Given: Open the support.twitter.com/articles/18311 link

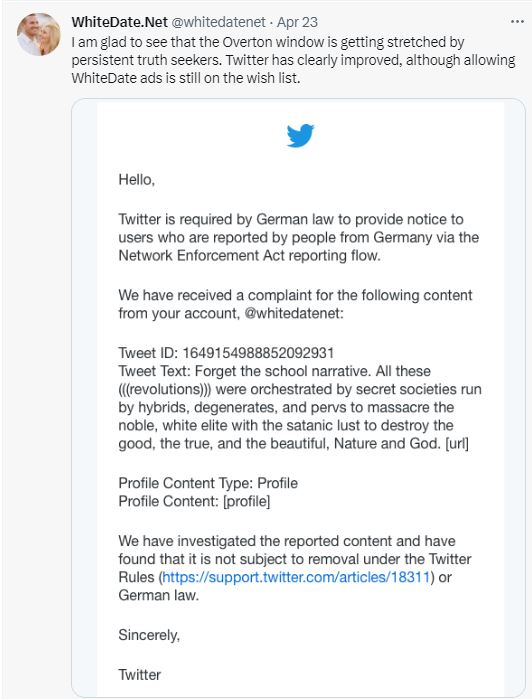Looking at the screenshot, I should [296, 577].
